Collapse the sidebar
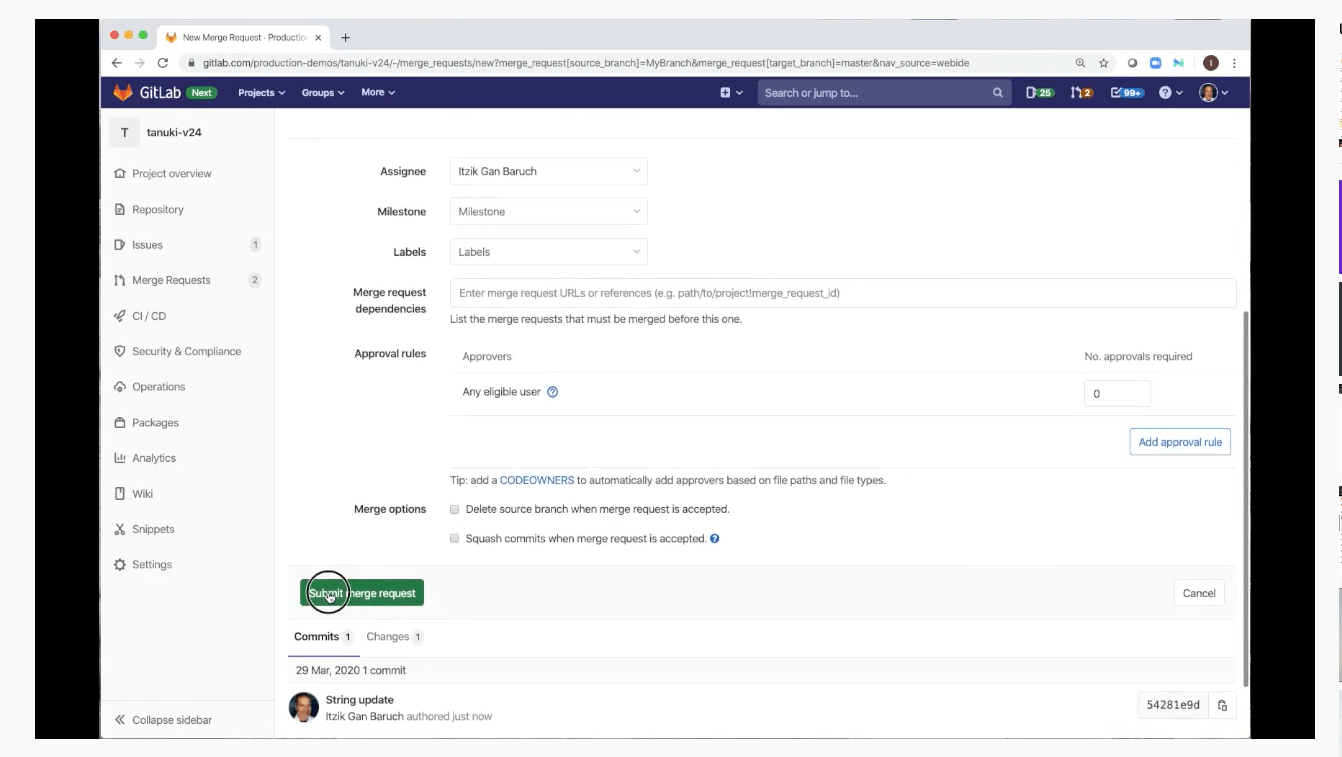Image resolution: width=1342 pixels, height=757 pixels. pos(163,720)
